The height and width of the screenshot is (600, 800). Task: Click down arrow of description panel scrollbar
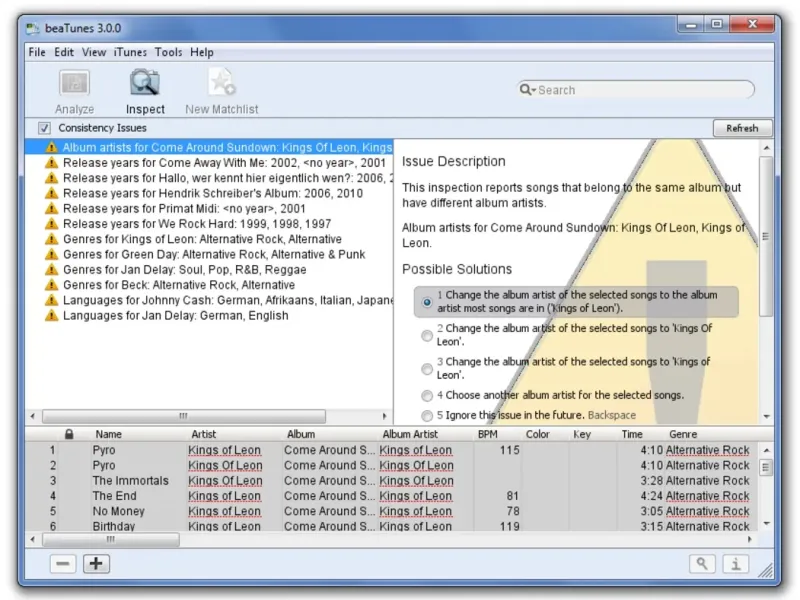[x=766, y=416]
